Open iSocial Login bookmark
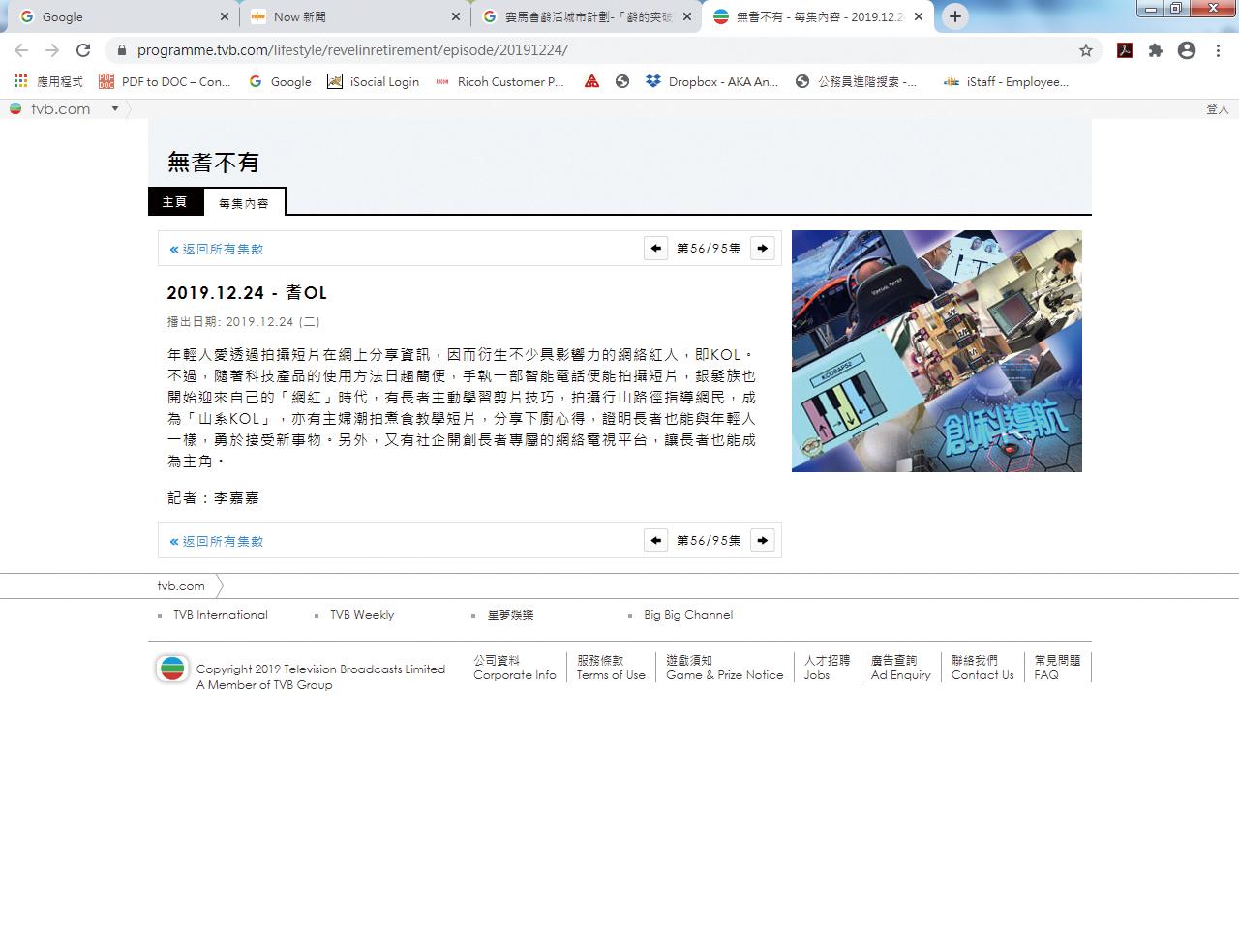This screenshot has width=1239, height=952. point(374,82)
